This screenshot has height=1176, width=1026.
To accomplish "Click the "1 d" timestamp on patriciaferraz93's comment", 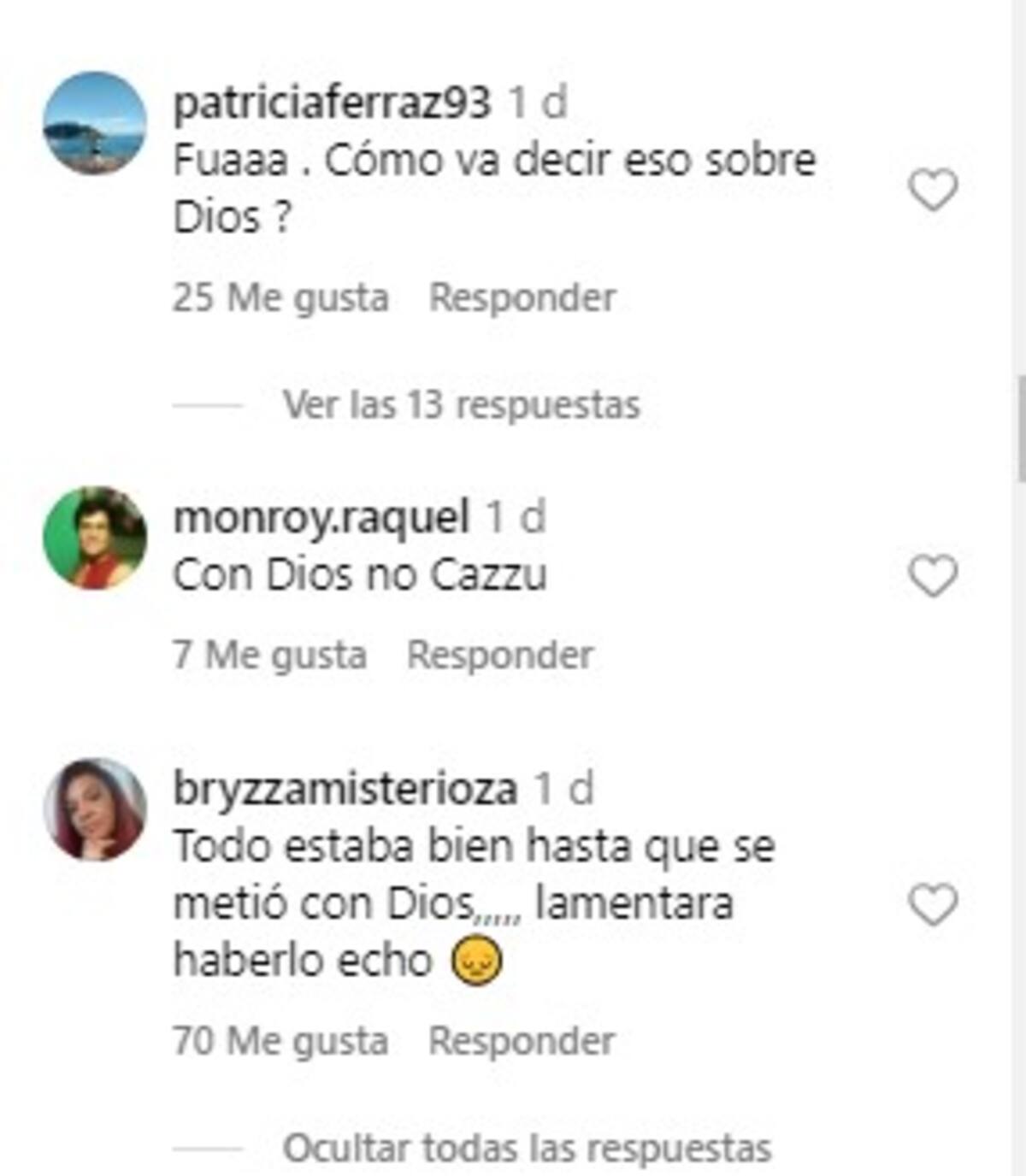I will [x=539, y=103].
